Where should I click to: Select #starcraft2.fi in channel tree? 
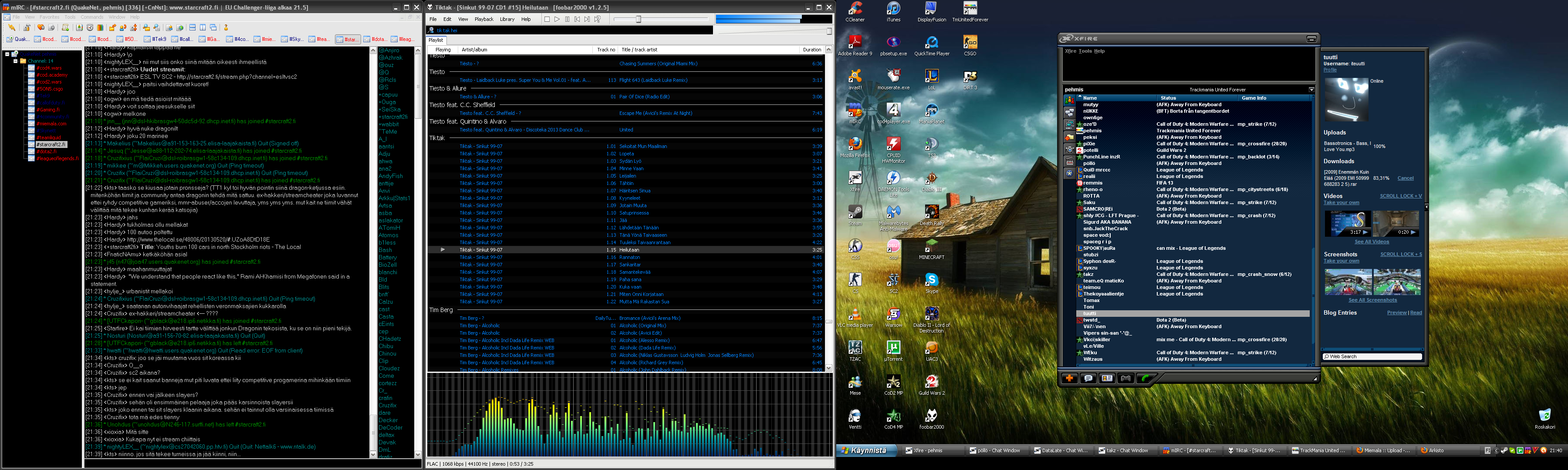51,145
